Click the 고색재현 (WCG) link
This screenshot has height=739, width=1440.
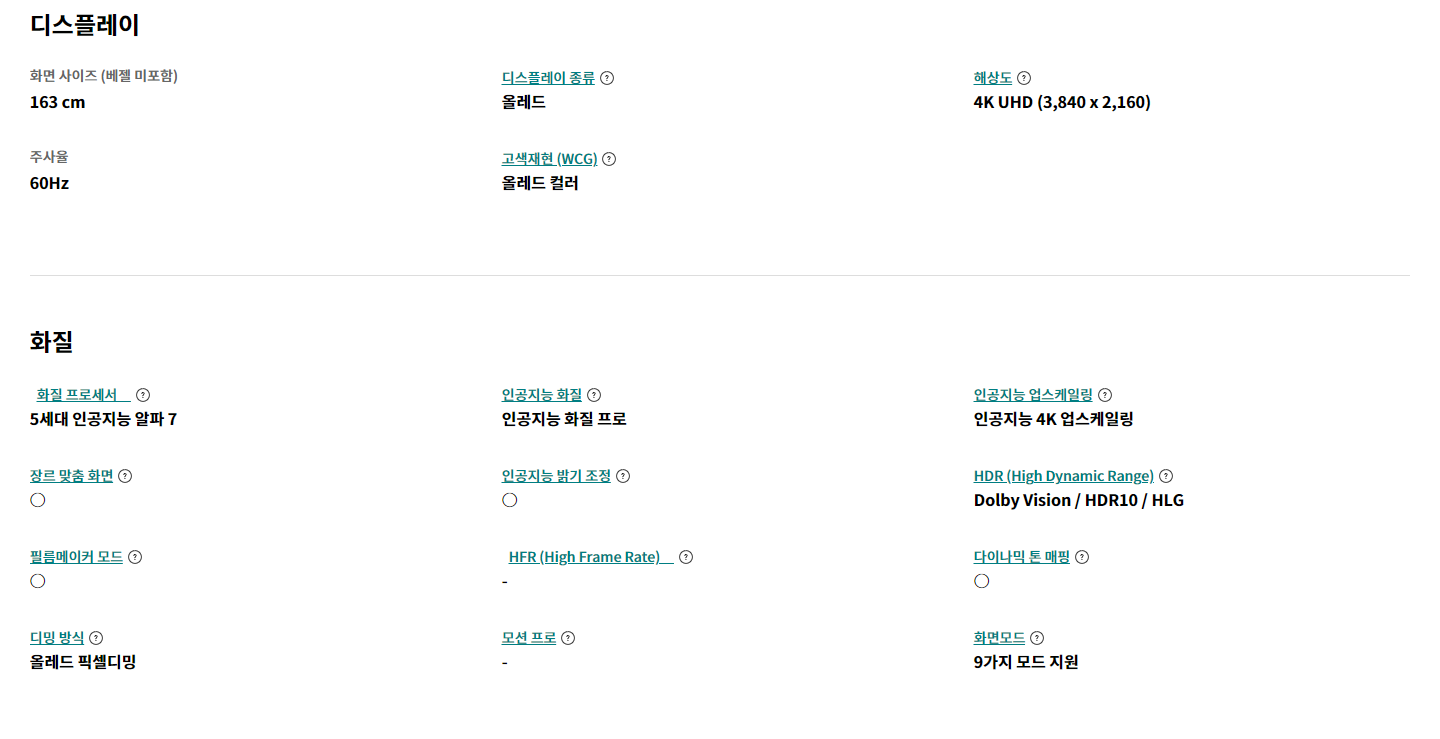click(549, 159)
